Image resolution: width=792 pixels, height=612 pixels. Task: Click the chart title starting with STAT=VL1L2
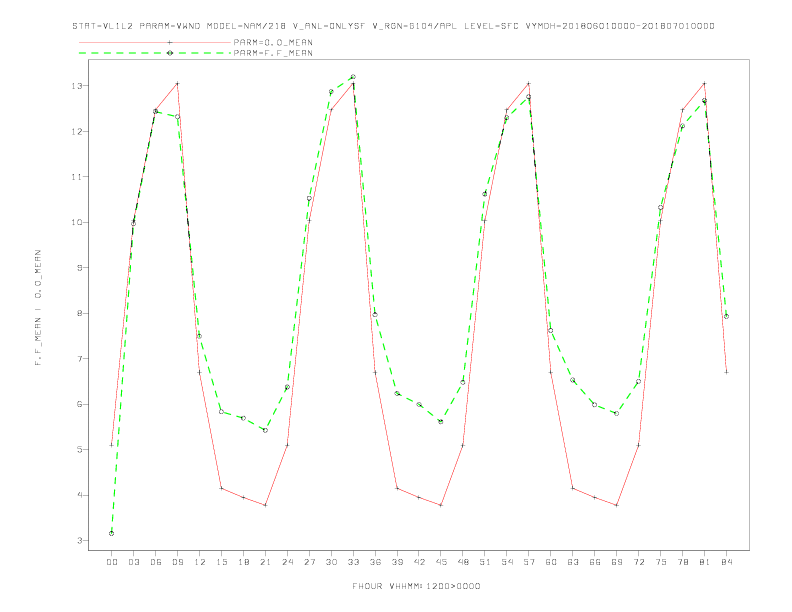[393, 26]
